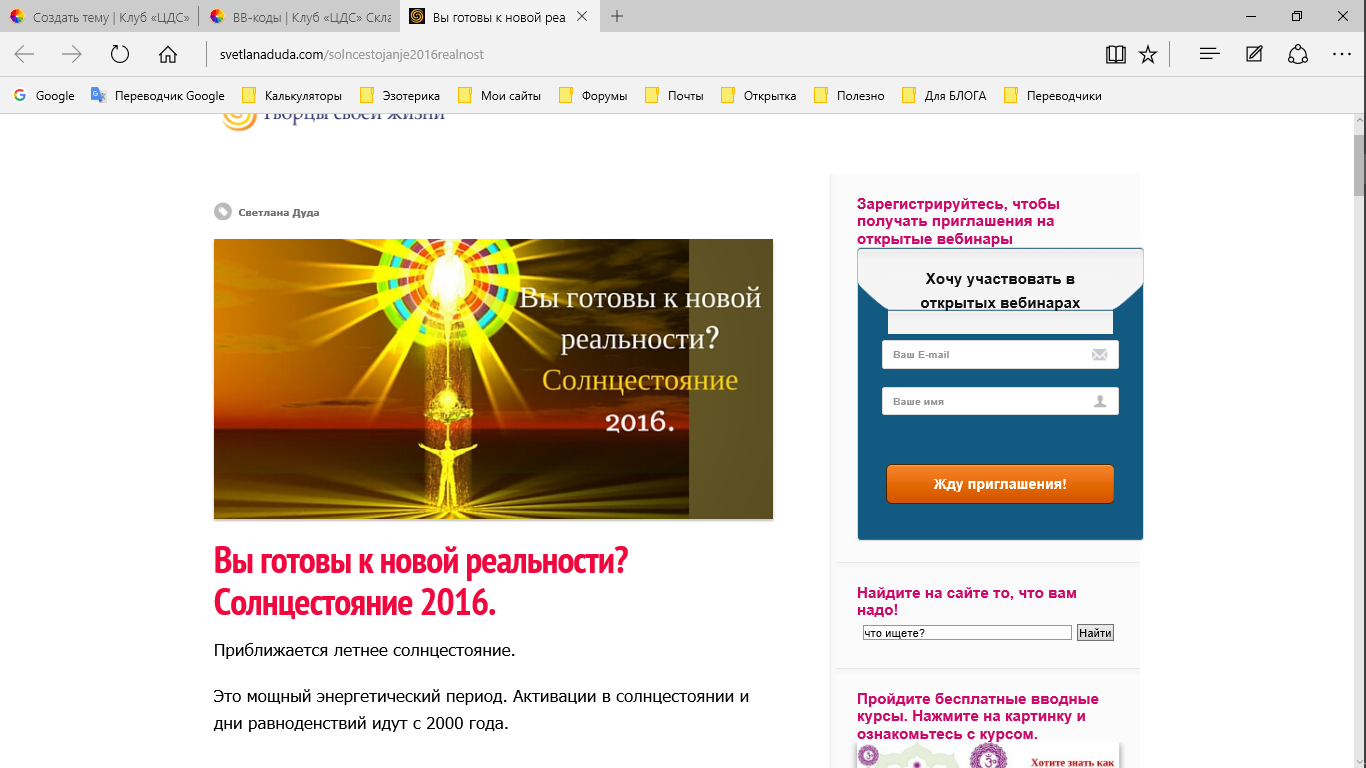The height and width of the screenshot is (768, 1366).
Task: Click the address bar URL svetlanaduda.com
Action: pos(352,54)
